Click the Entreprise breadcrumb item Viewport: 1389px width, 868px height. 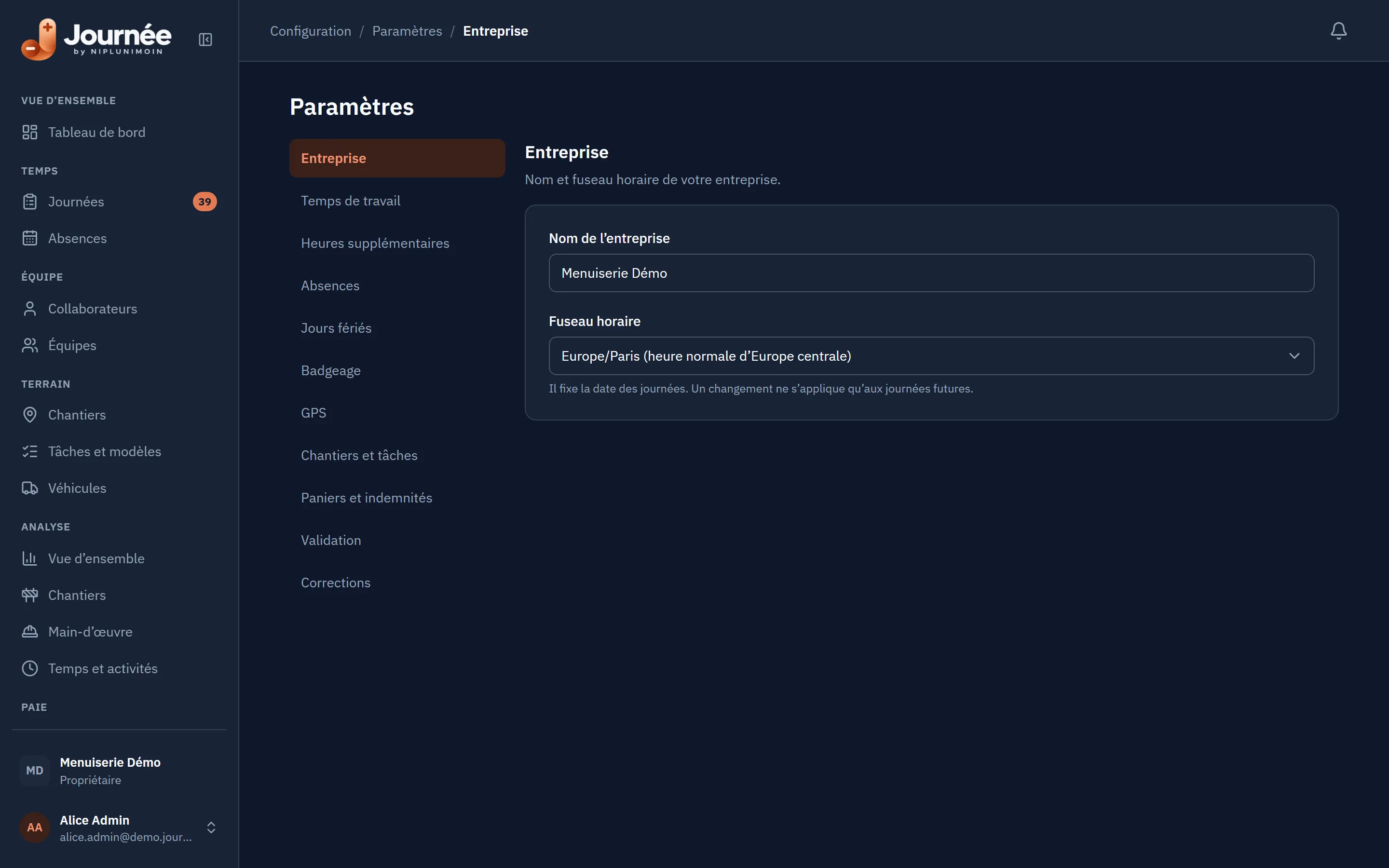[x=495, y=31]
